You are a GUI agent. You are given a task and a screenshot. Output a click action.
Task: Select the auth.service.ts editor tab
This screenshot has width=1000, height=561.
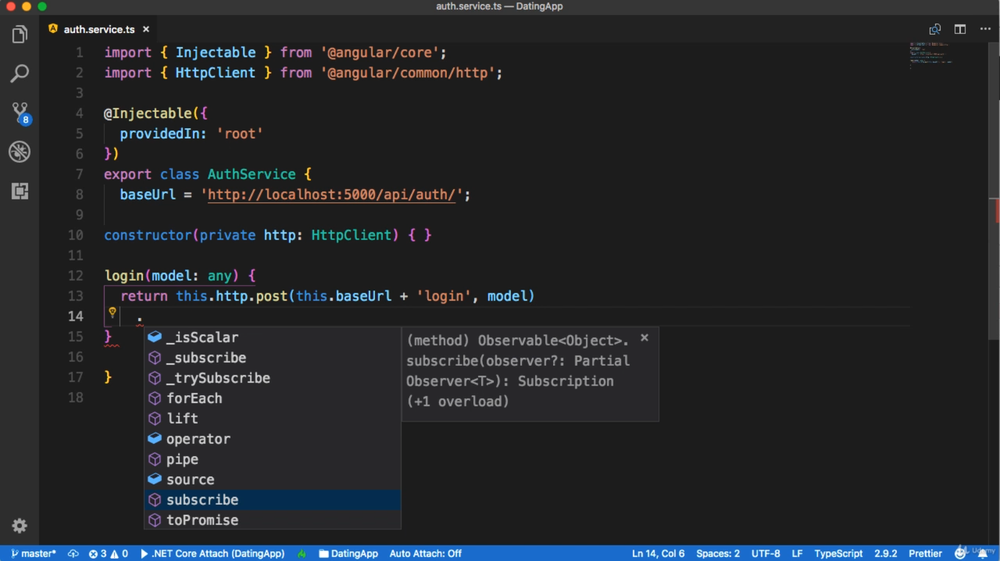tap(98, 30)
